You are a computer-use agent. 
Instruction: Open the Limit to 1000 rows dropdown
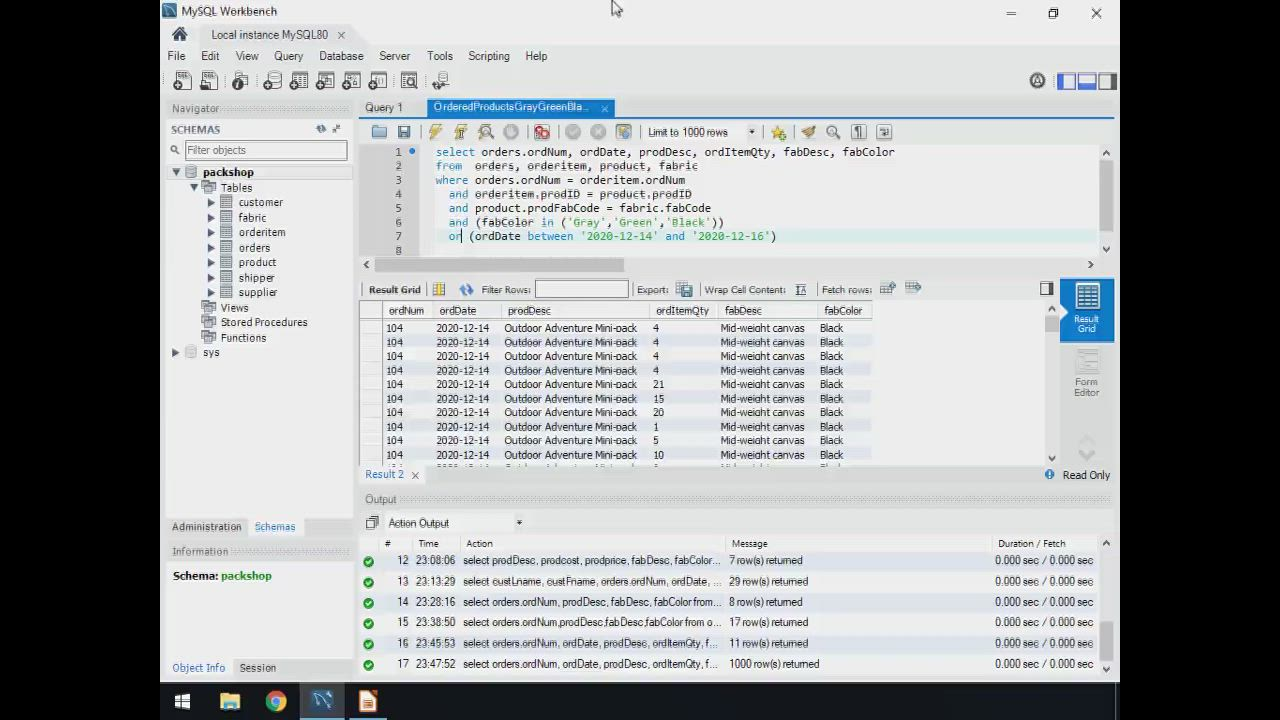click(752, 132)
